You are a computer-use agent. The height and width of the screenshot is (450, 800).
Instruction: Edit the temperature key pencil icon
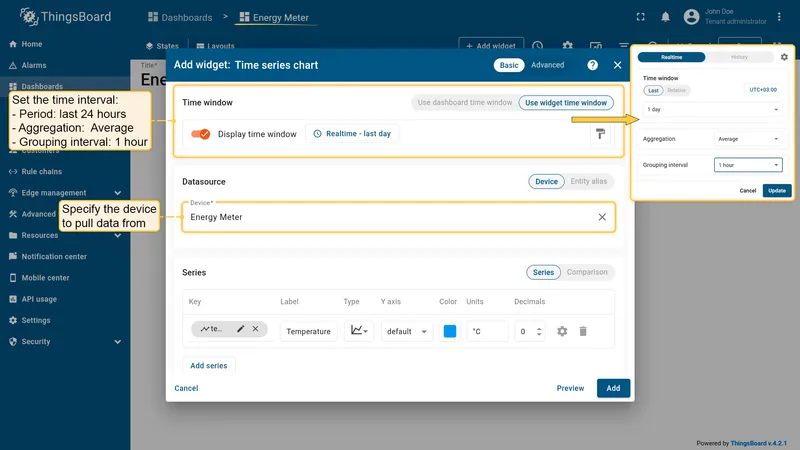pyautogui.click(x=240, y=329)
